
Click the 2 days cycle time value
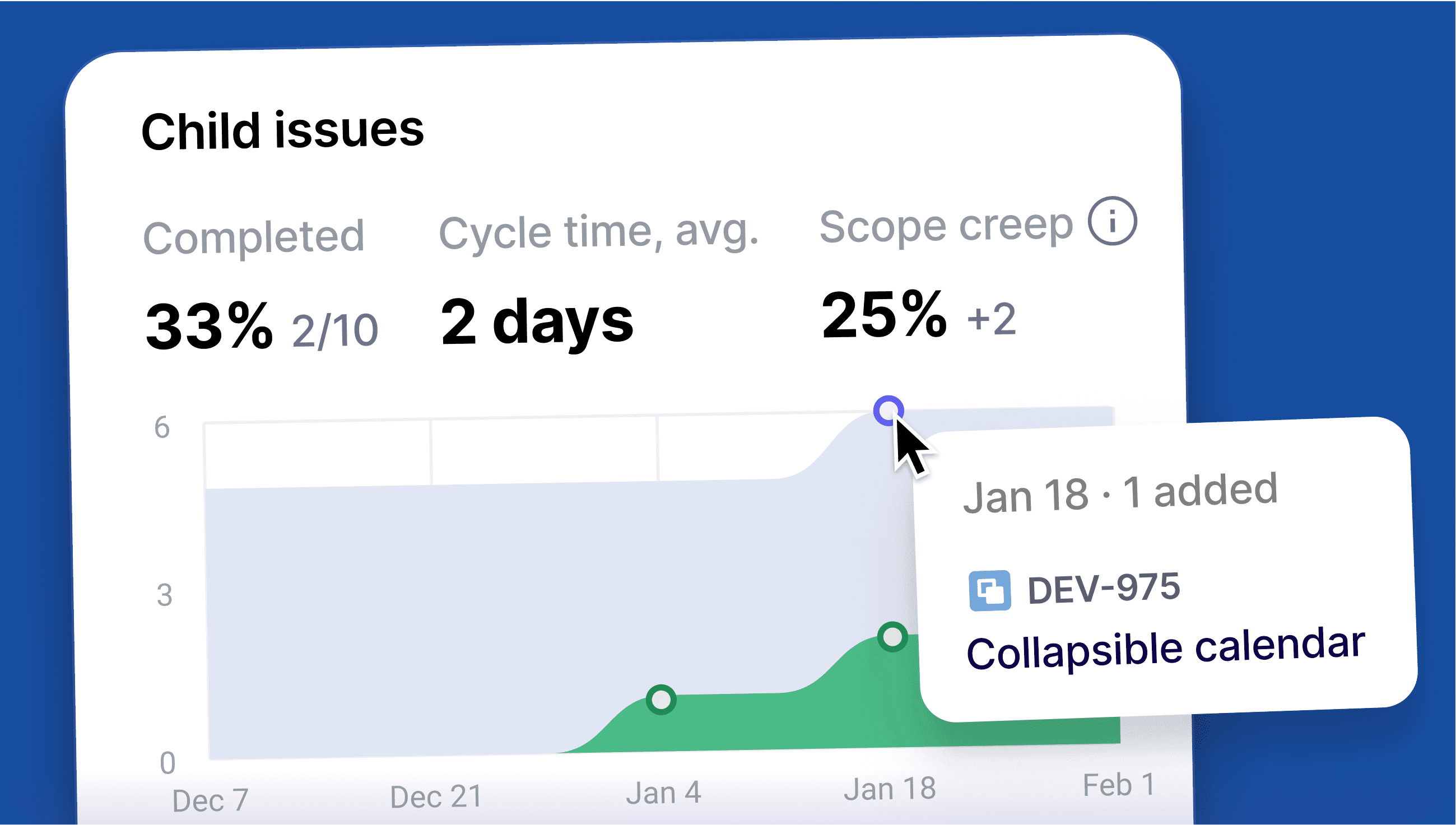pyautogui.click(x=536, y=322)
